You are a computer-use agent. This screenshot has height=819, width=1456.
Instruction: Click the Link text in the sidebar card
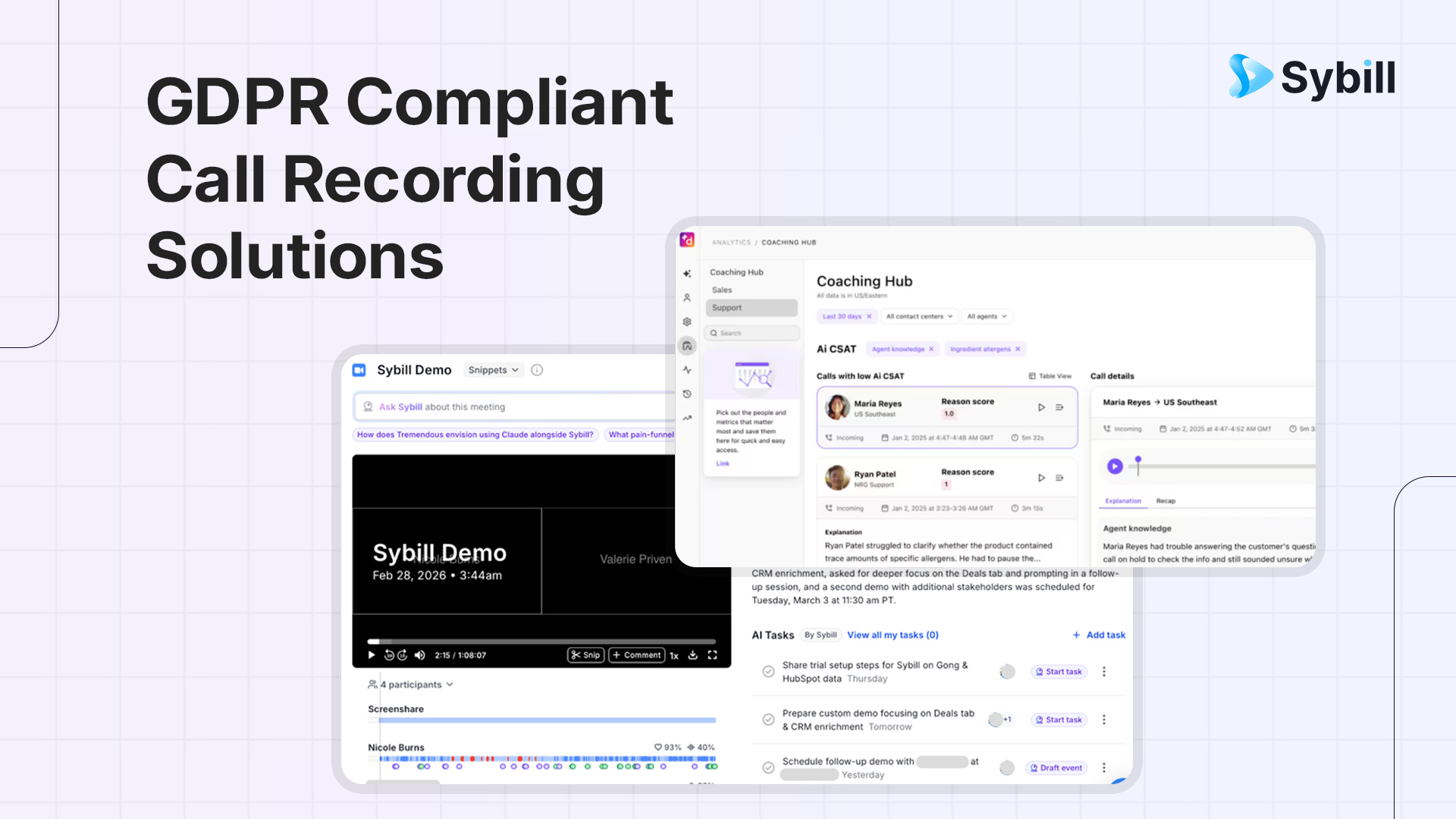[723, 463]
